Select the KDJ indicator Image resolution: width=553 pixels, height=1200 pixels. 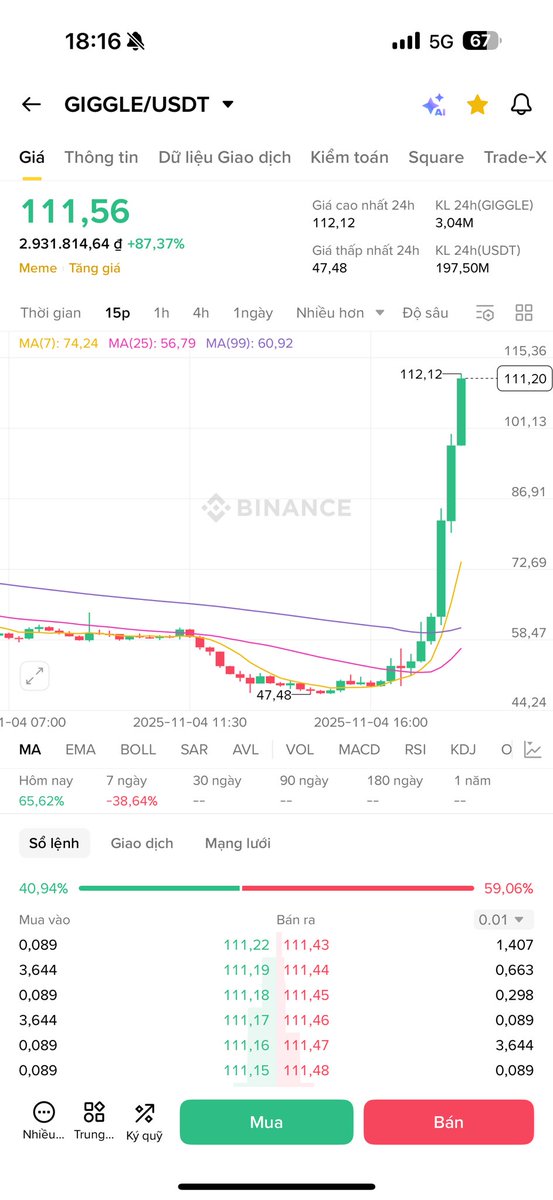coord(463,749)
